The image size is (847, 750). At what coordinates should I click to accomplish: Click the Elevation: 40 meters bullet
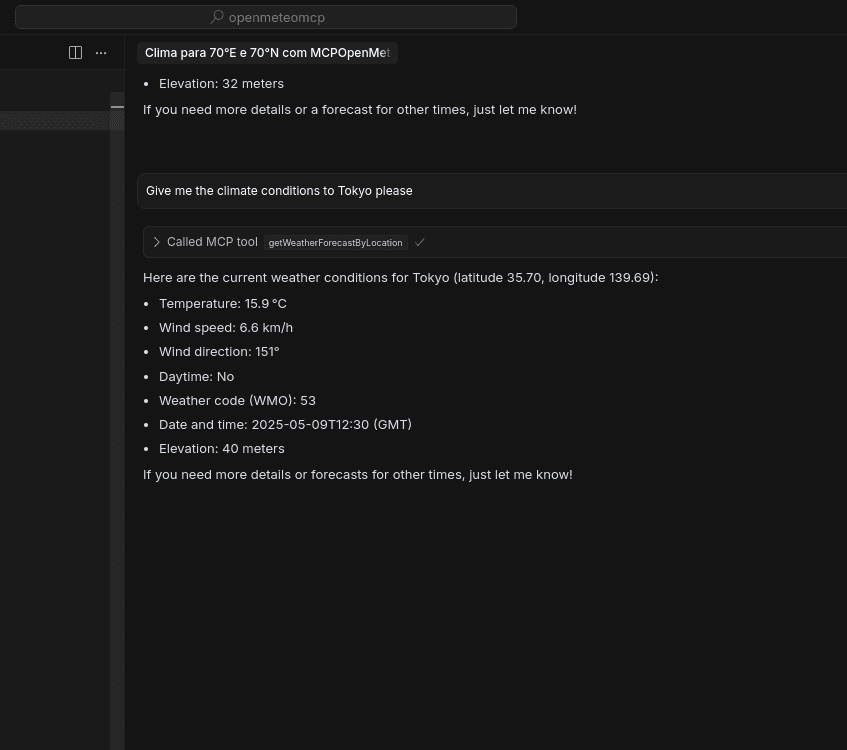click(221, 448)
